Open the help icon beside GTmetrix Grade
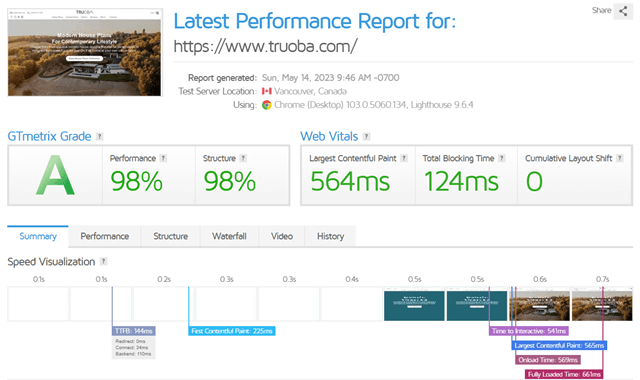 [x=100, y=137]
